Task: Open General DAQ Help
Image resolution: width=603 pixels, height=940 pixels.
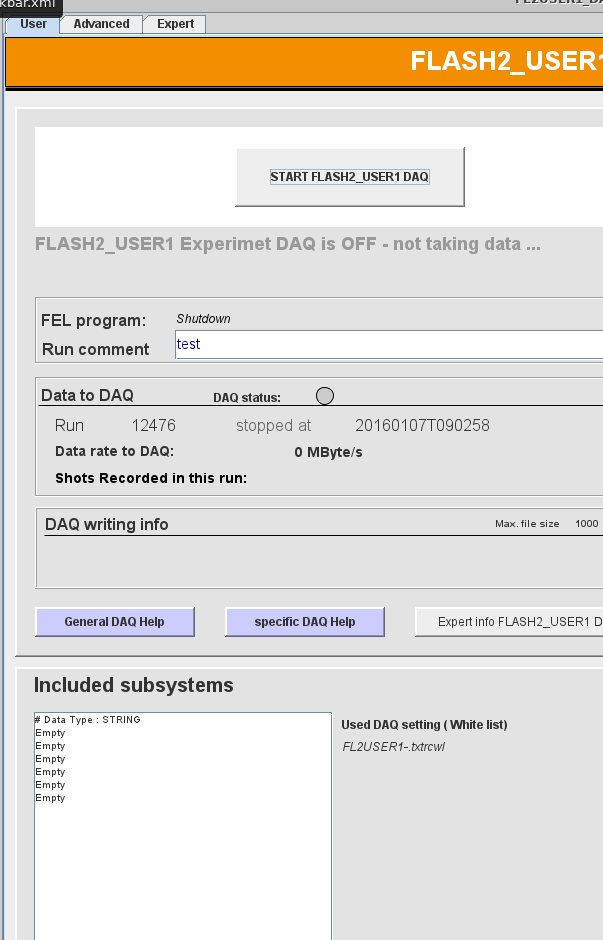Action: click(114, 622)
